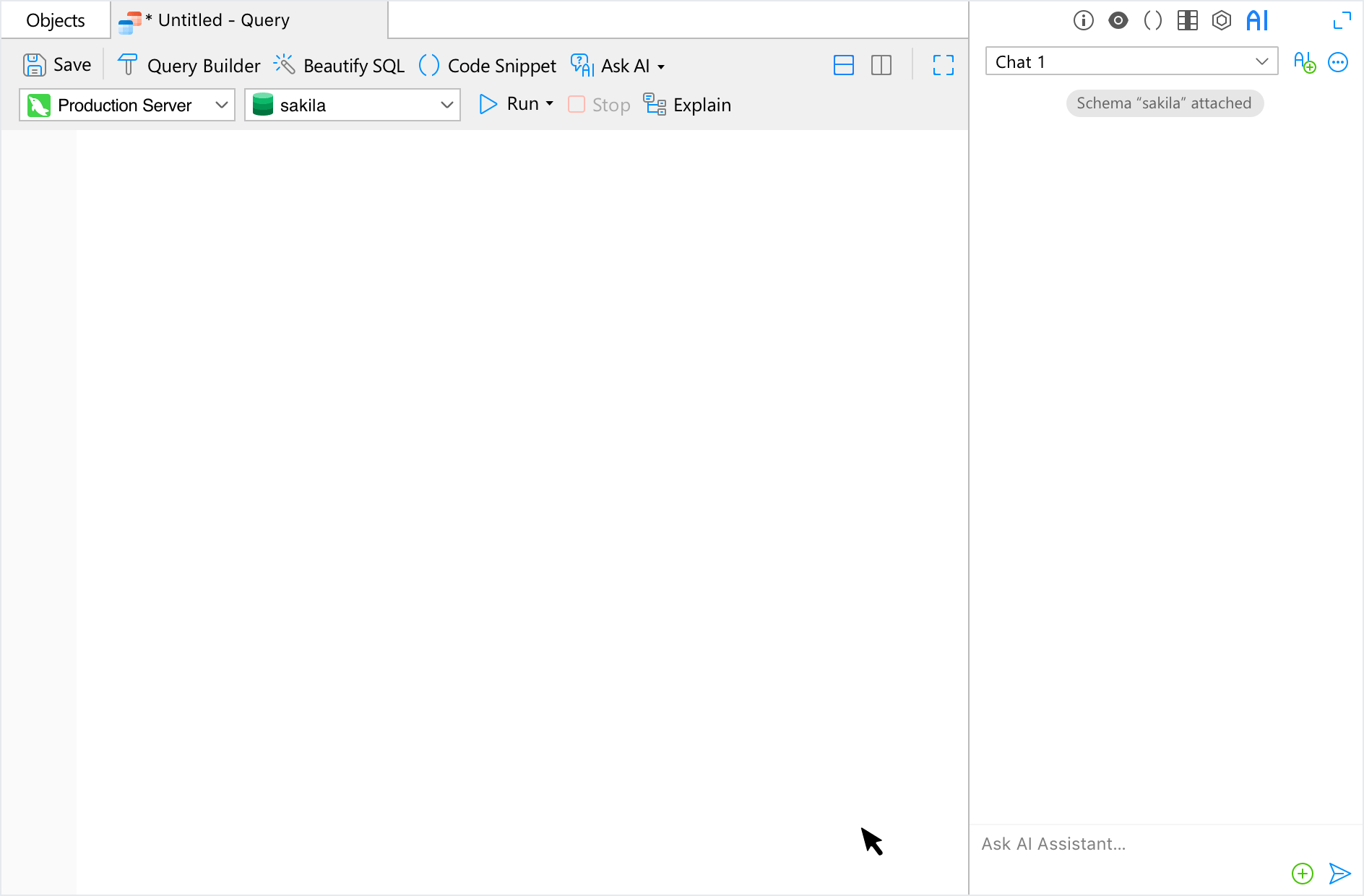1364x896 pixels.
Task: Open the Query Builder tool
Action: 189,66
